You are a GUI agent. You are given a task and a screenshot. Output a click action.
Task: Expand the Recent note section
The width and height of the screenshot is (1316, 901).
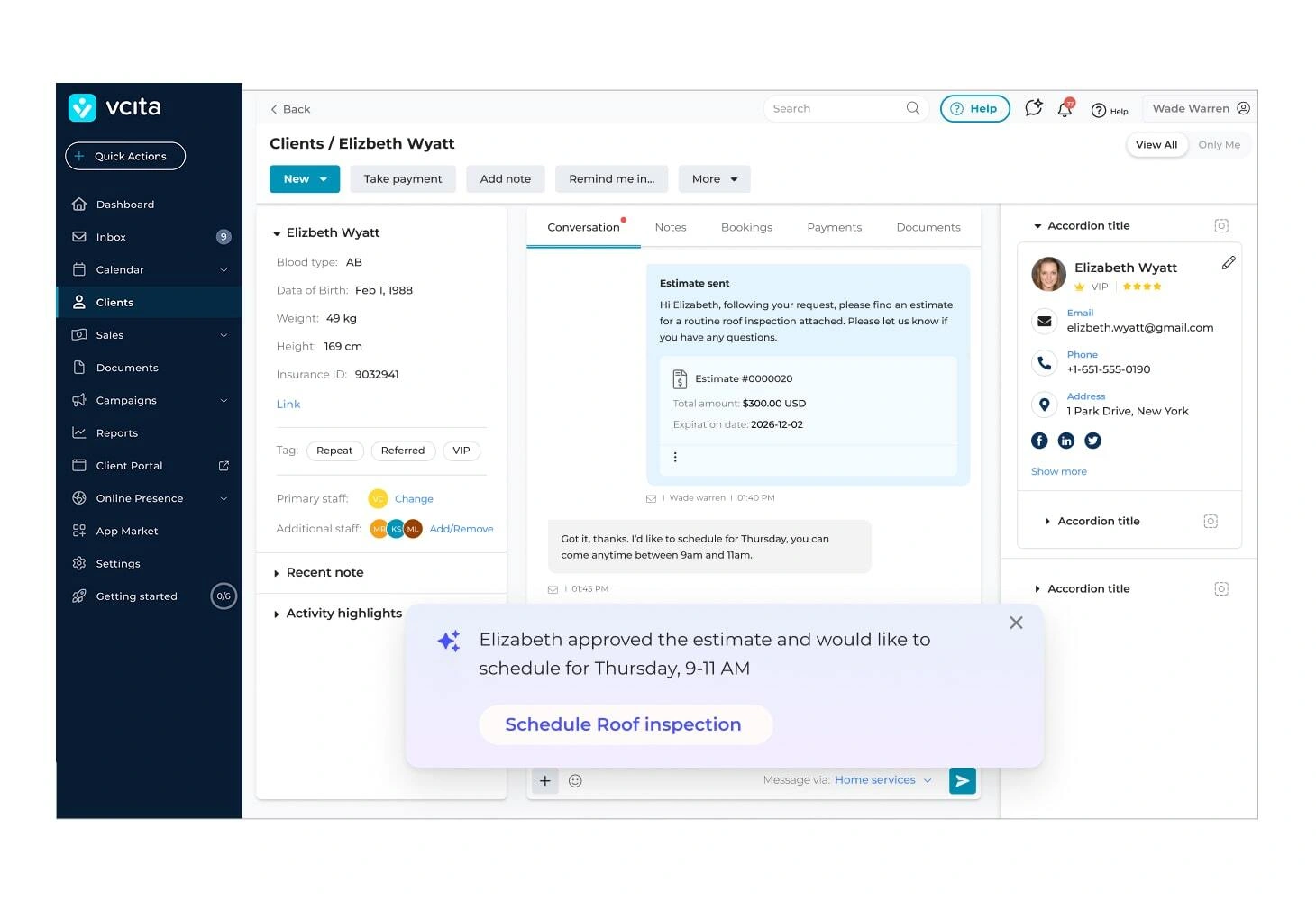point(324,572)
